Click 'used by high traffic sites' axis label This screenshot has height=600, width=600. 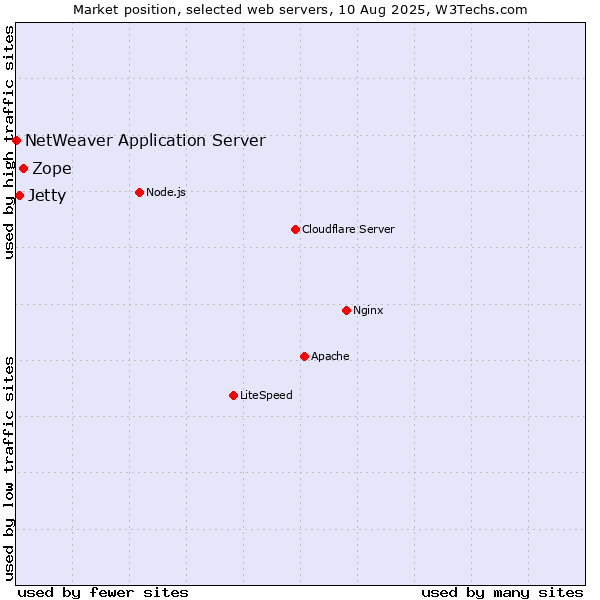click(8, 142)
